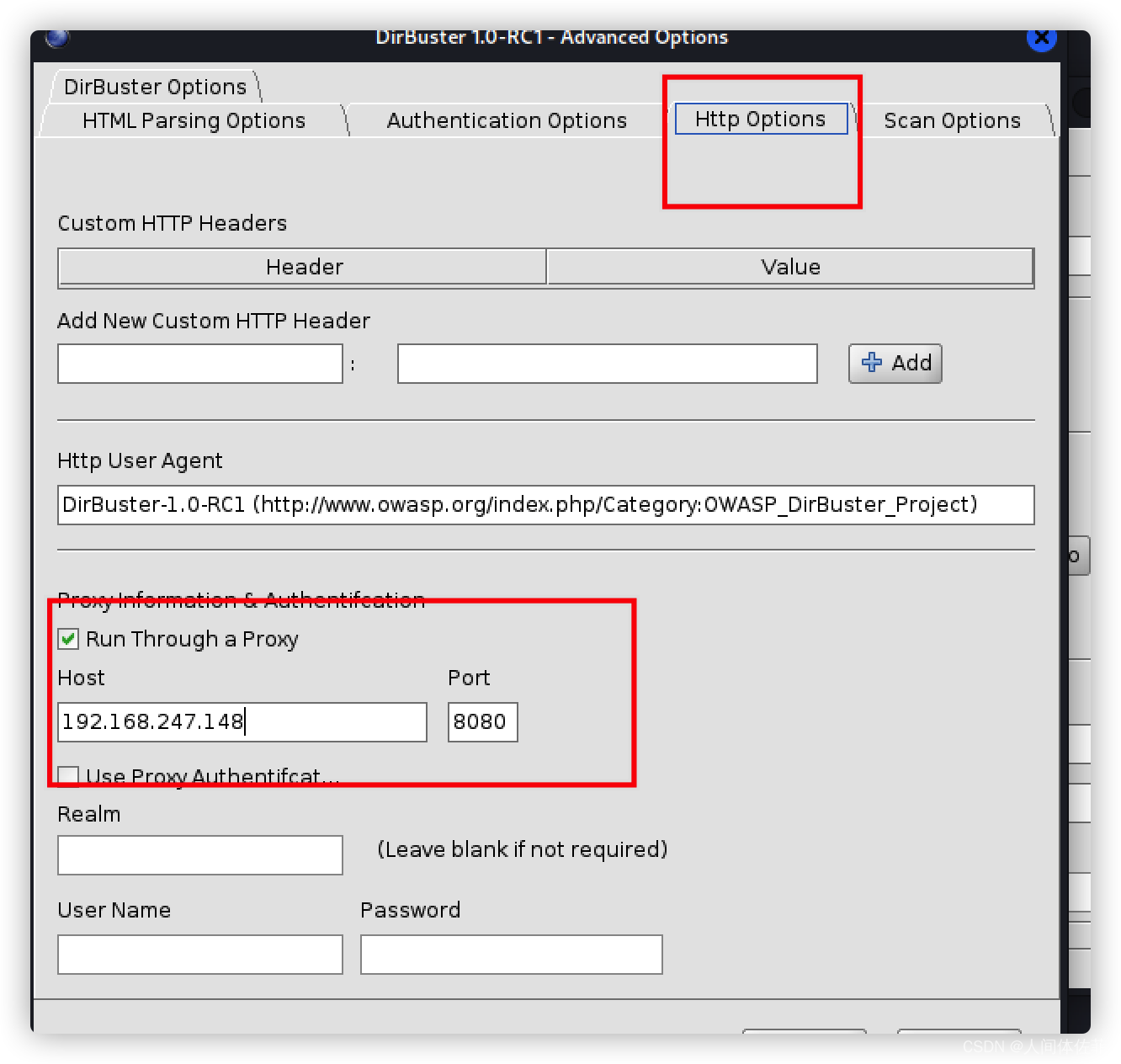Screen dimensions: 1121x1064
Task: Click the plus icon on Add button
Action: pos(872,363)
